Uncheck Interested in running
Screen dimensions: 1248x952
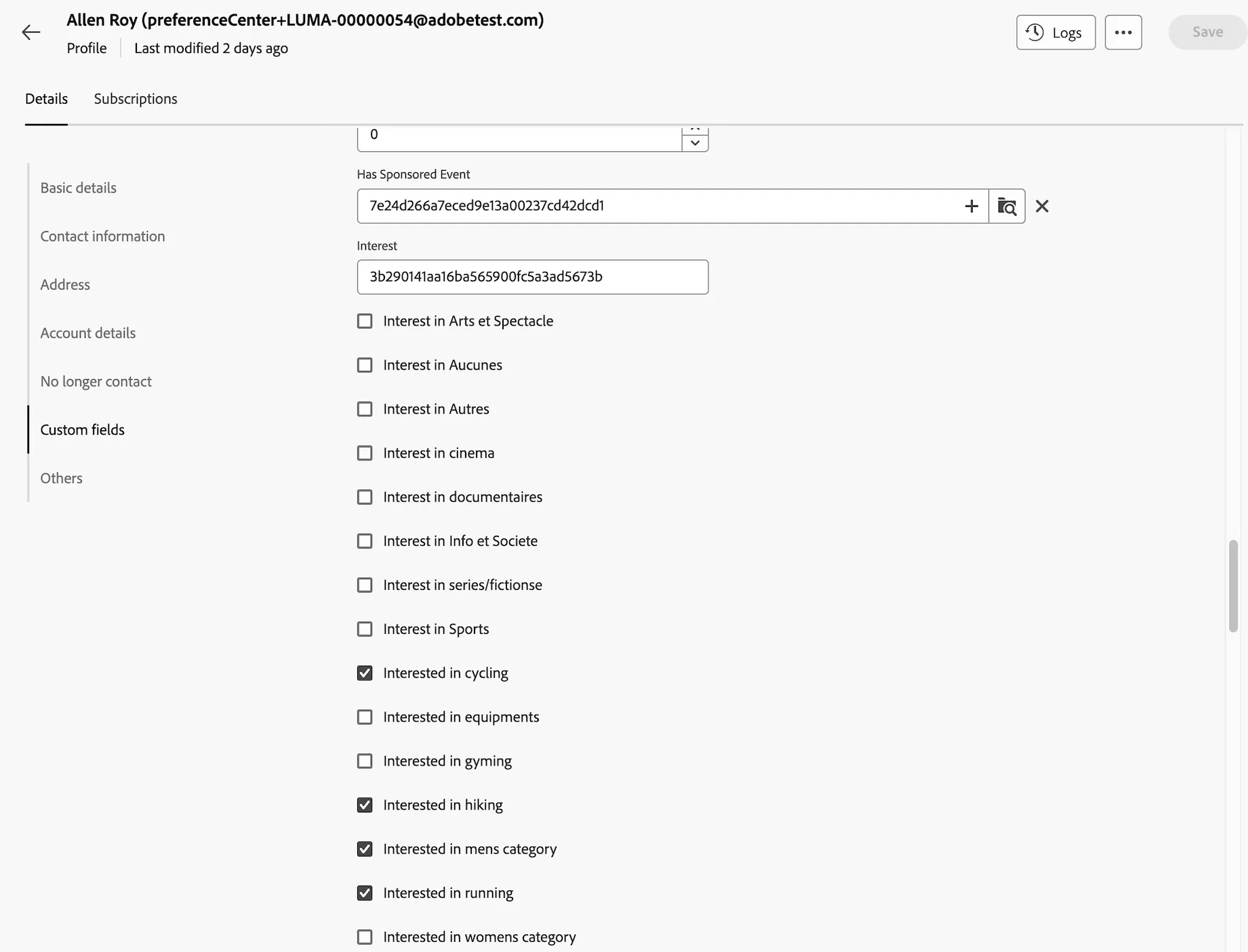point(365,893)
